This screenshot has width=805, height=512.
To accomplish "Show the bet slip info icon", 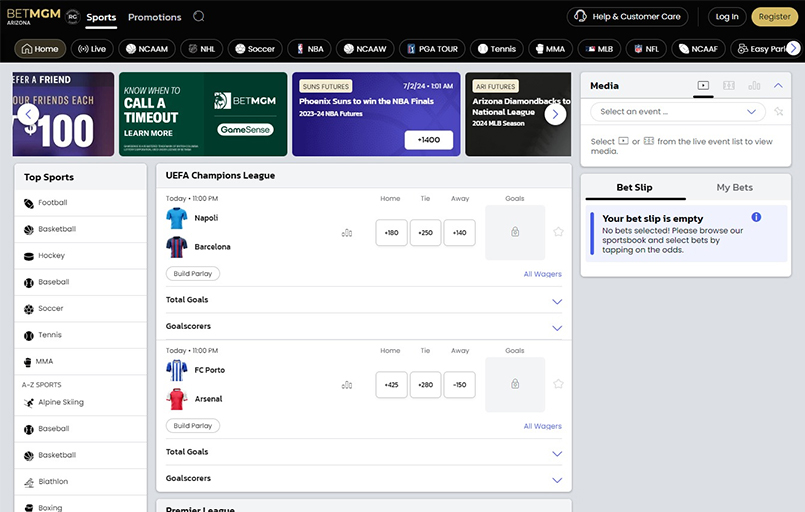I will (x=756, y=217).
